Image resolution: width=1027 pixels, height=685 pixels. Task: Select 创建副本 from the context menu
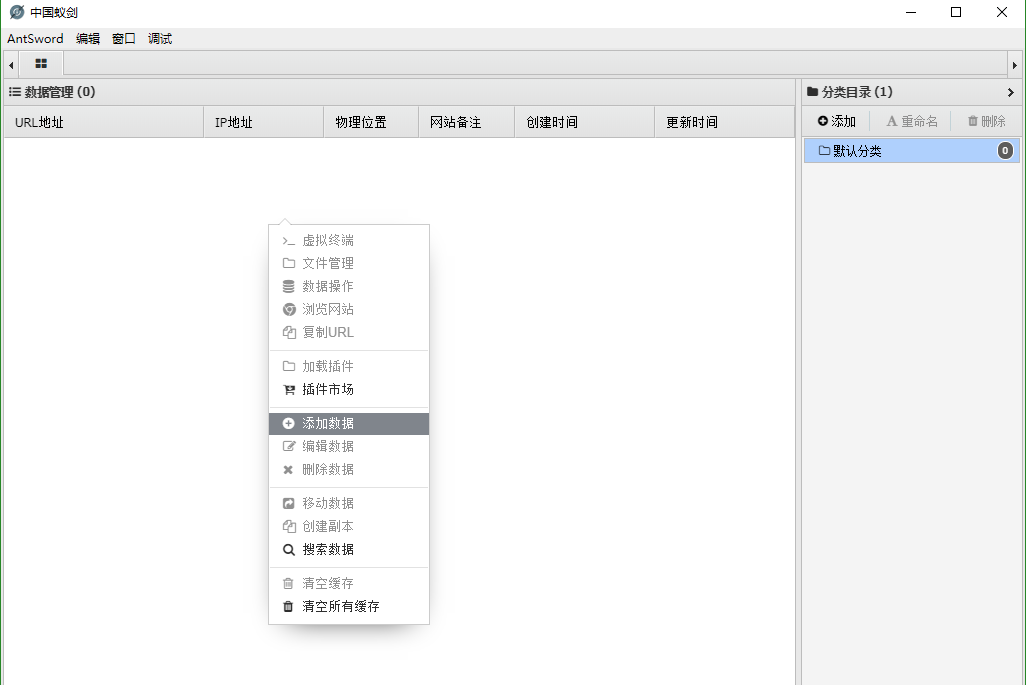point(348,527)
